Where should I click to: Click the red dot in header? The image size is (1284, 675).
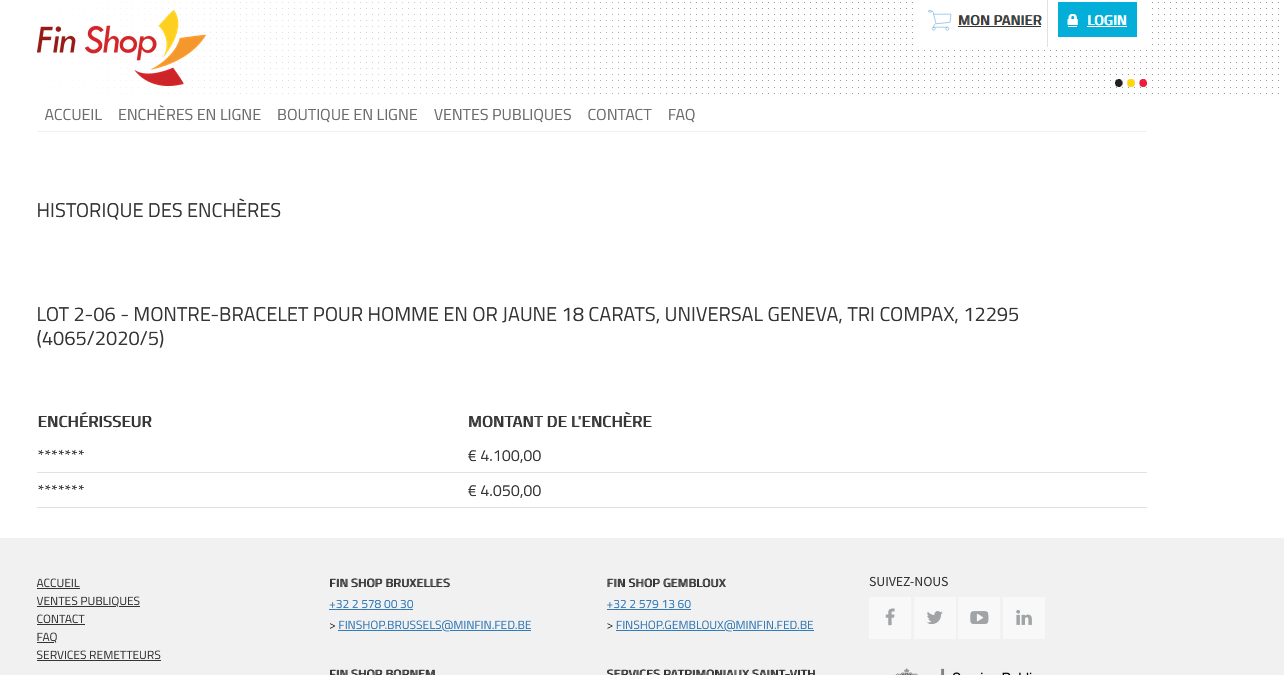[1143, 83]
